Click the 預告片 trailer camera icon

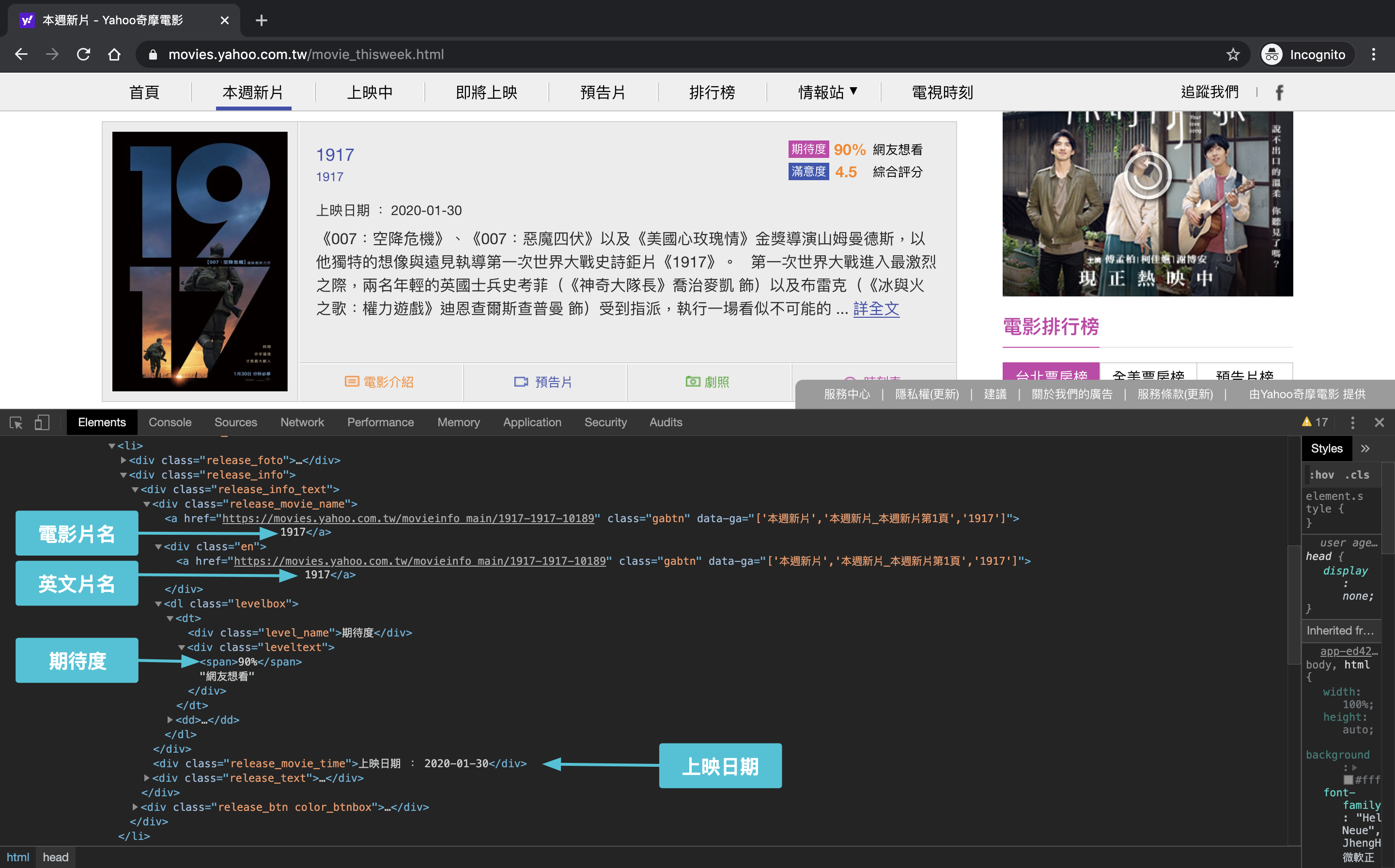click(x=521, y=381)
